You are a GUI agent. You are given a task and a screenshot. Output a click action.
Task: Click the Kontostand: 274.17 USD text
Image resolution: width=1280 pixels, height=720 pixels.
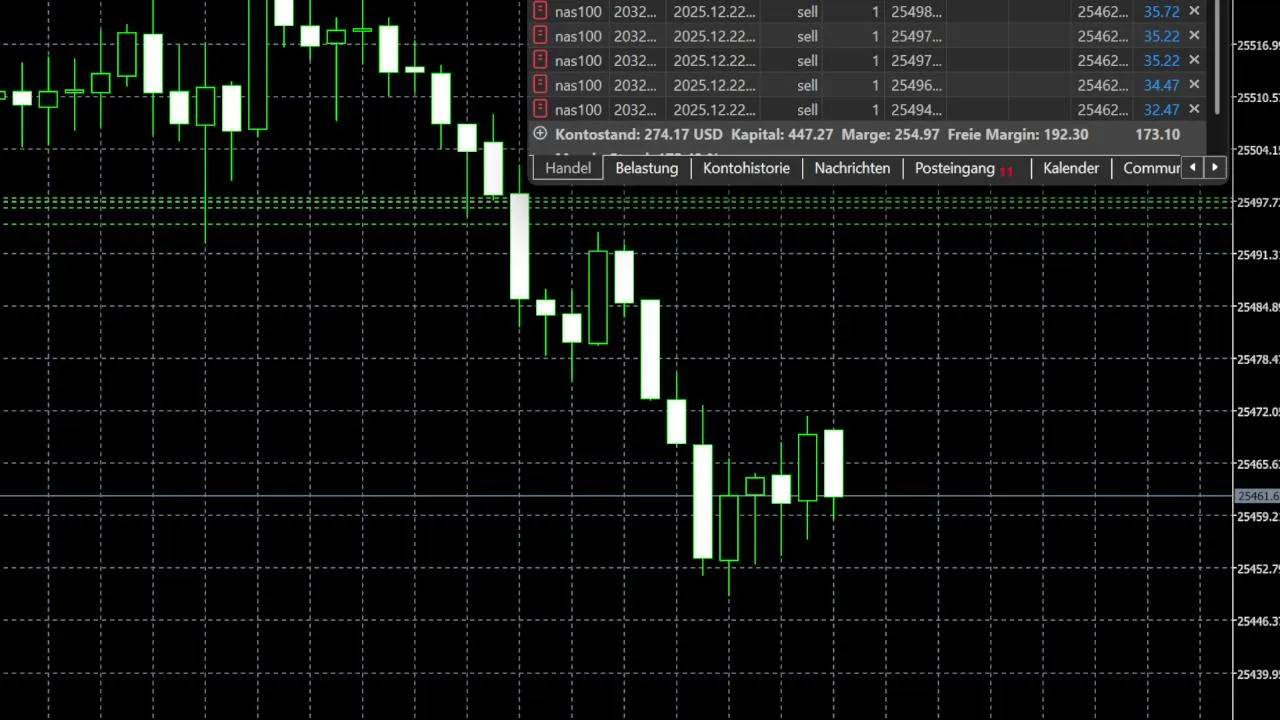pos(638,134)
